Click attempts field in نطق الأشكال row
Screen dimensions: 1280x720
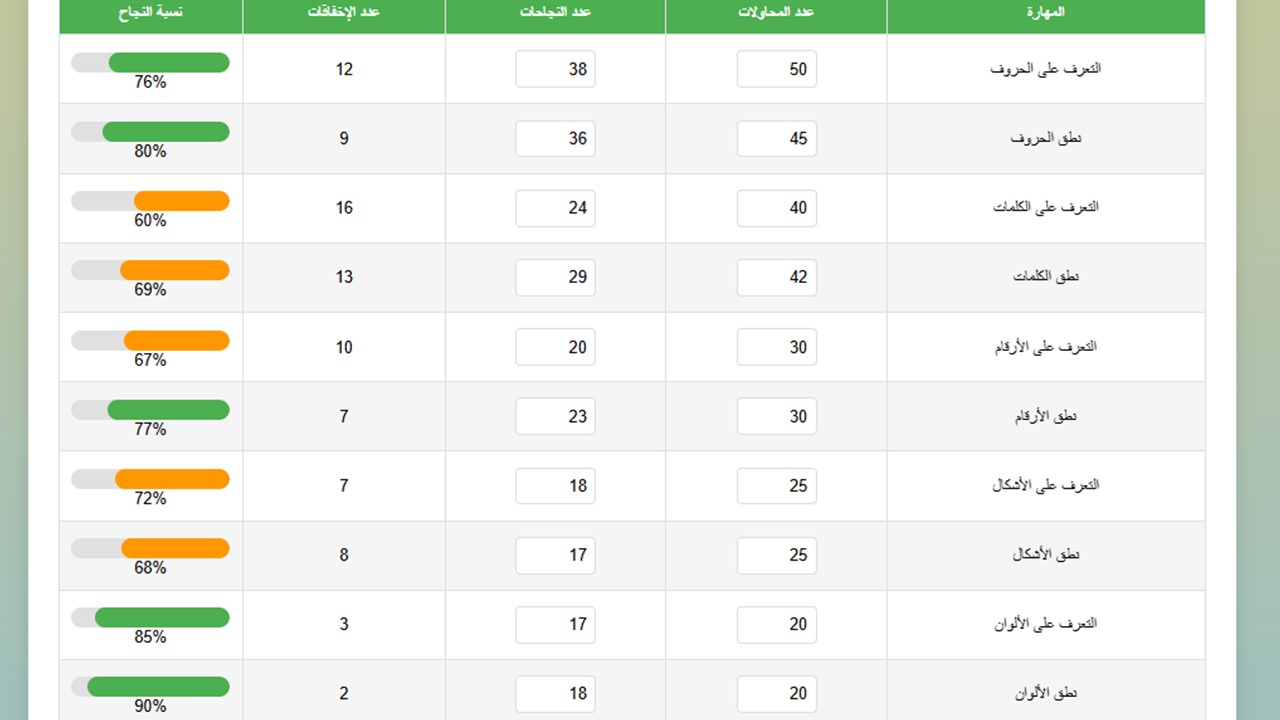(777, 555)
